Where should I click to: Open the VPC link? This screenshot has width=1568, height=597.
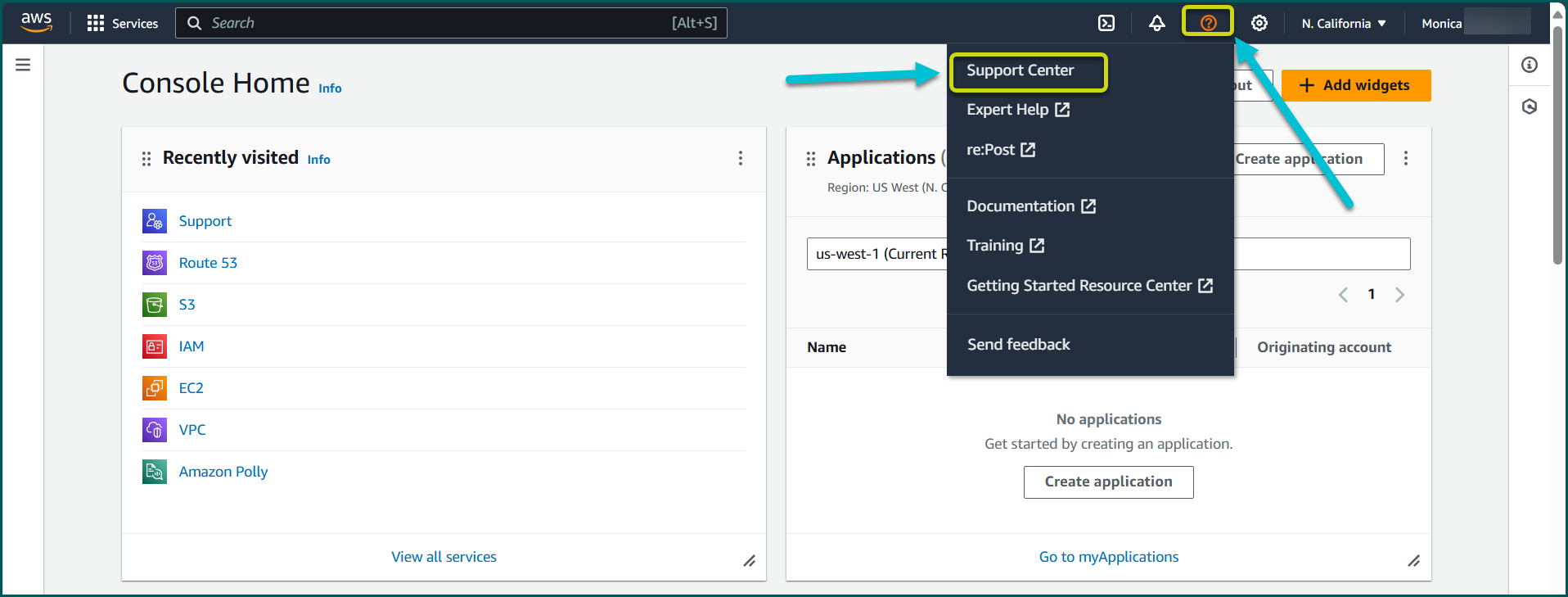[192, 430]
